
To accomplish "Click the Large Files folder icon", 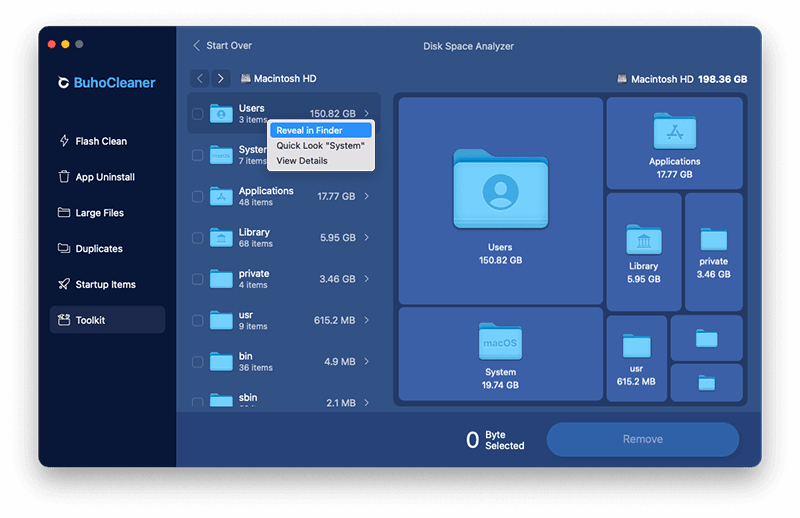I will (x=64, y=212).
